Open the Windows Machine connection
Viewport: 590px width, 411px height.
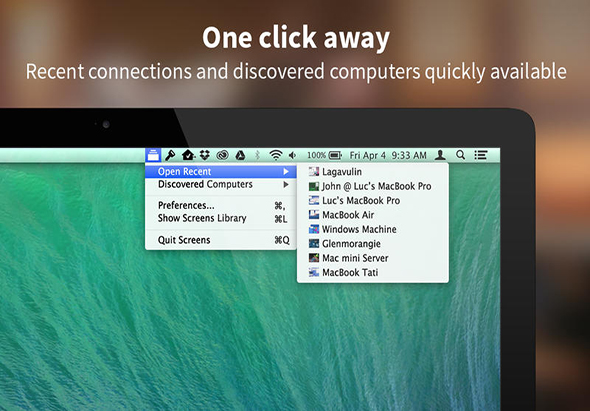(x=373, y=229)
